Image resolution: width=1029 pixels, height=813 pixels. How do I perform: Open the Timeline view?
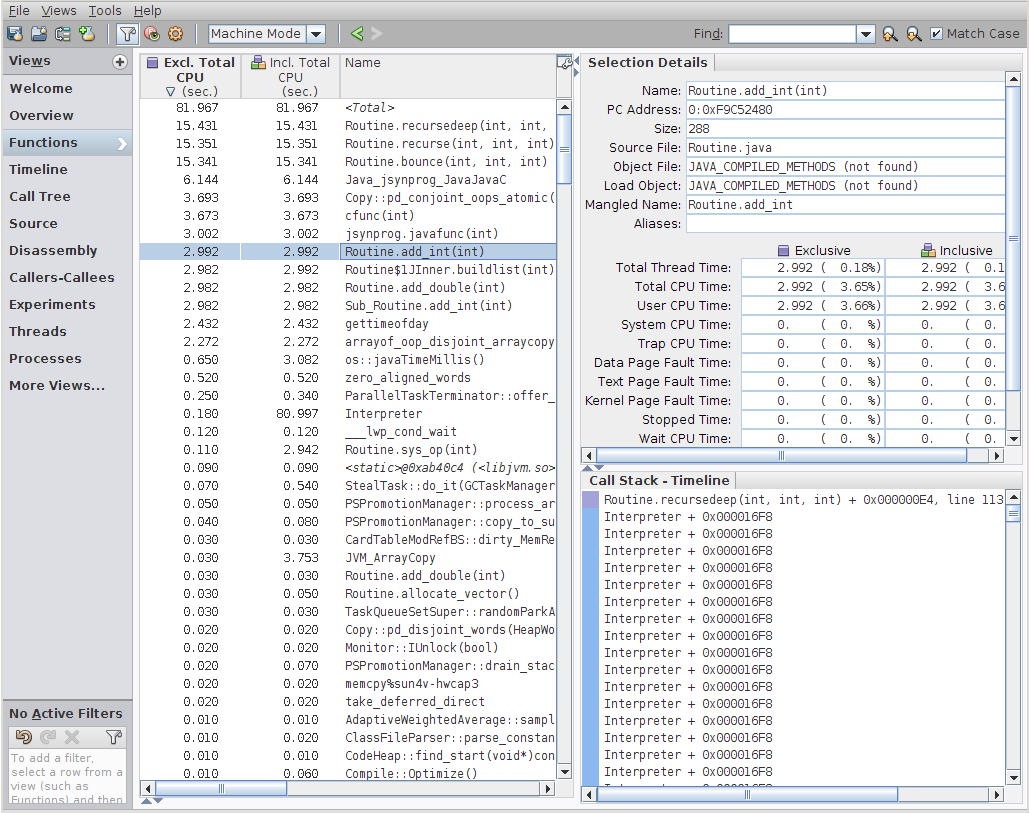[67, 169]
